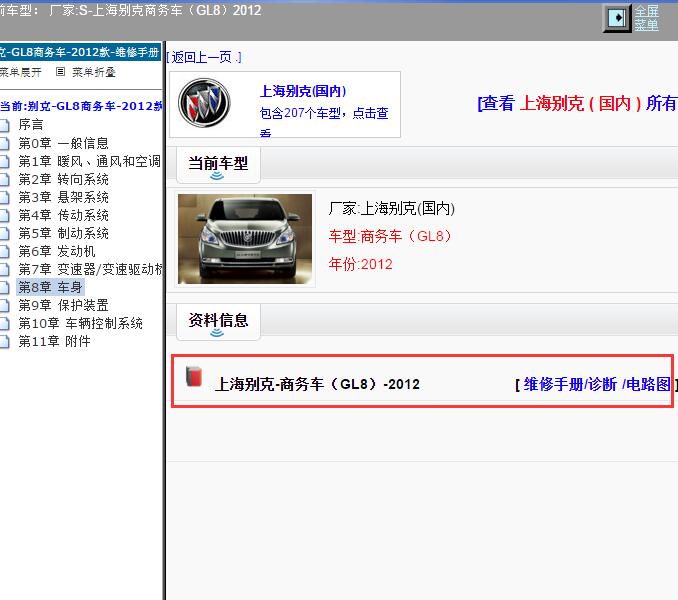Viewport: 678px width, 600px height.
Task: Open 查看上海别克(国内)所有 link
Action: [577, 104]
